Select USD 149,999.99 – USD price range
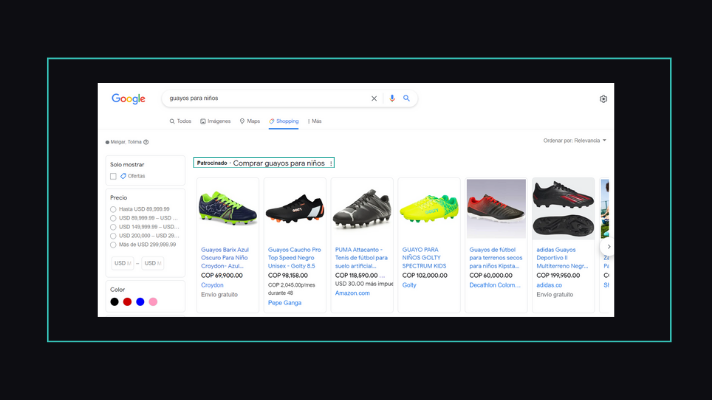The width and height of the screenshot is (712, 400). click(113, 227)
